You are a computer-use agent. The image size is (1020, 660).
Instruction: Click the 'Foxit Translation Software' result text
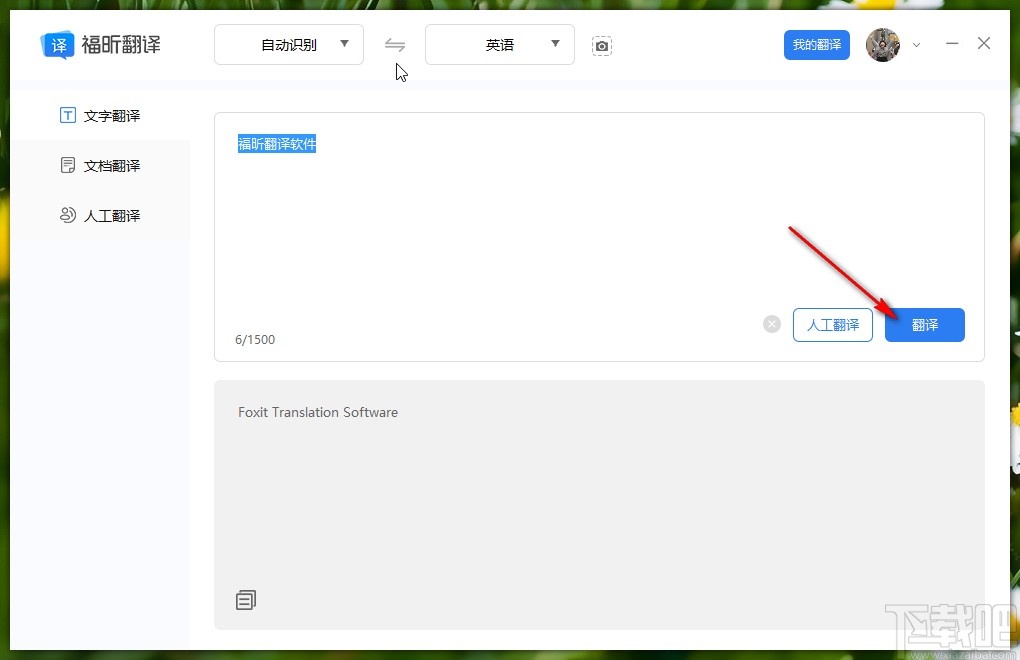[318, 412]
